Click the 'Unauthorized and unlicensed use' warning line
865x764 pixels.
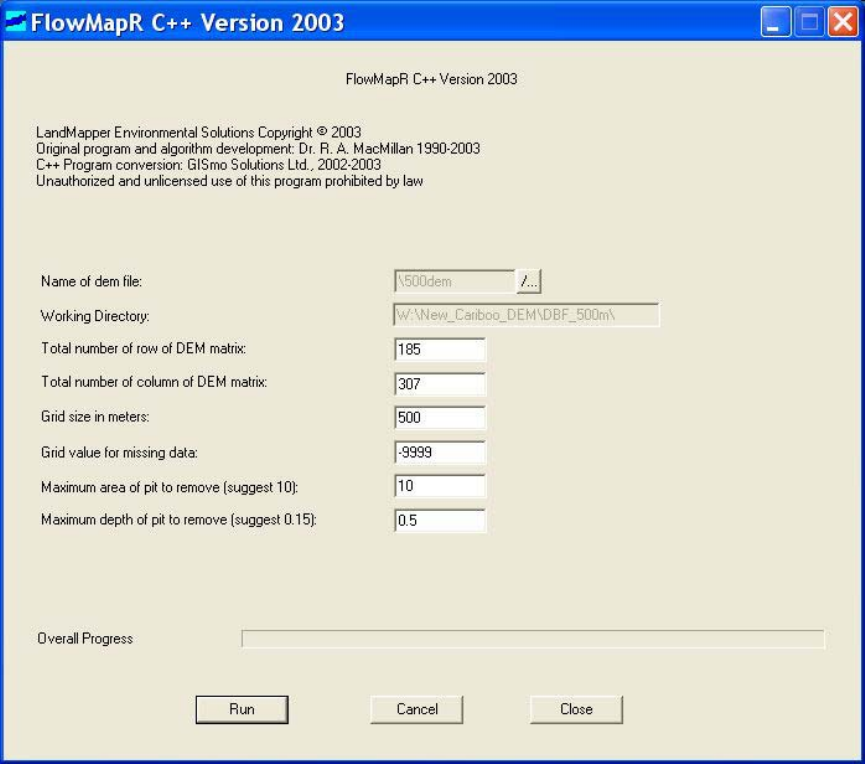[x=229, y=181]
